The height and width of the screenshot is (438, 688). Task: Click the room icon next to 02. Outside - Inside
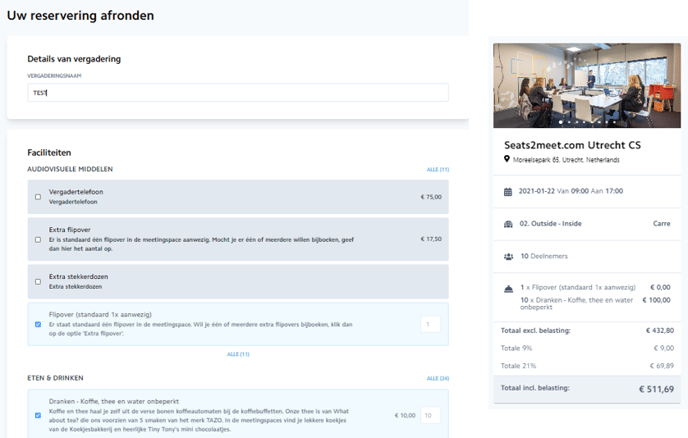point(508,223)
